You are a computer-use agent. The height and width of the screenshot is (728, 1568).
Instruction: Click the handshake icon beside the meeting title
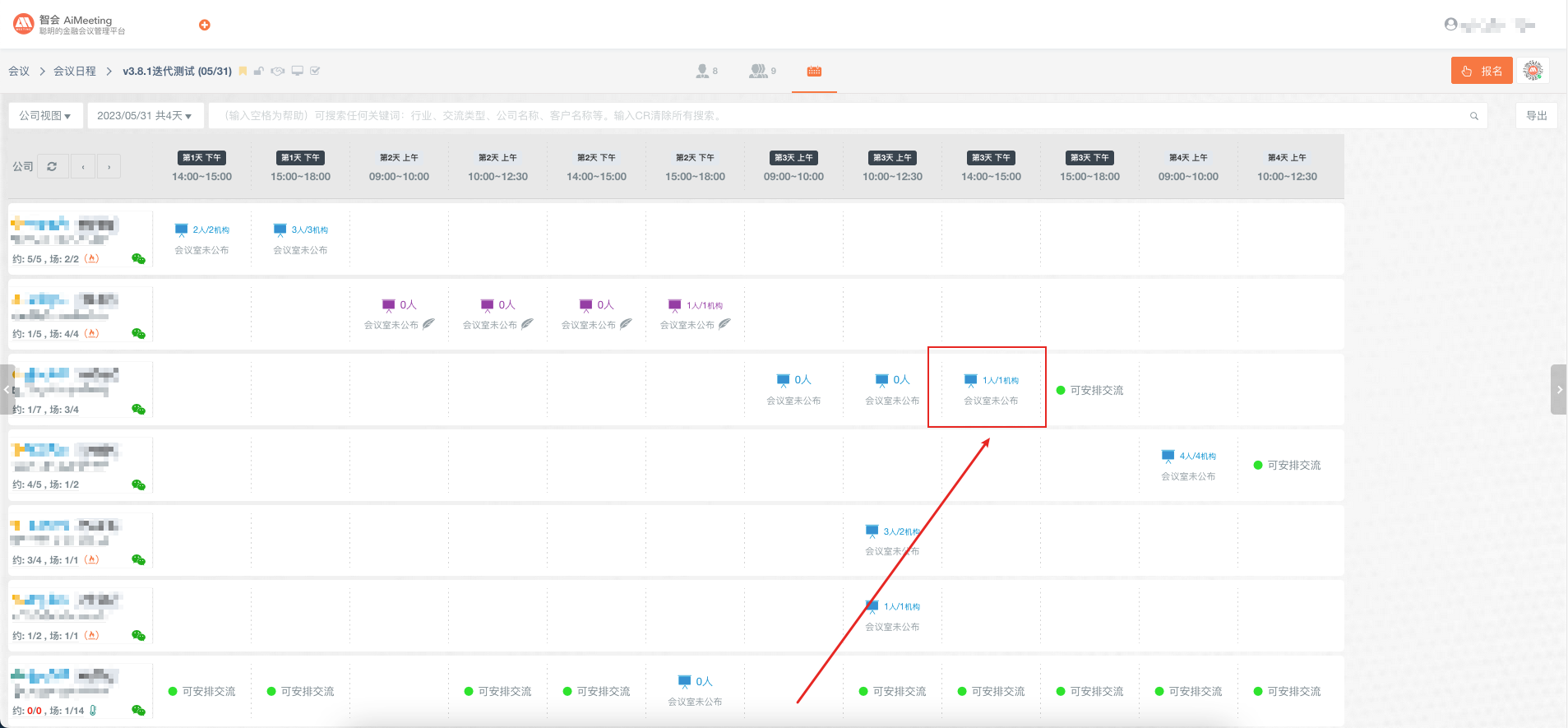pyautogui.click(x=278, y=72)
